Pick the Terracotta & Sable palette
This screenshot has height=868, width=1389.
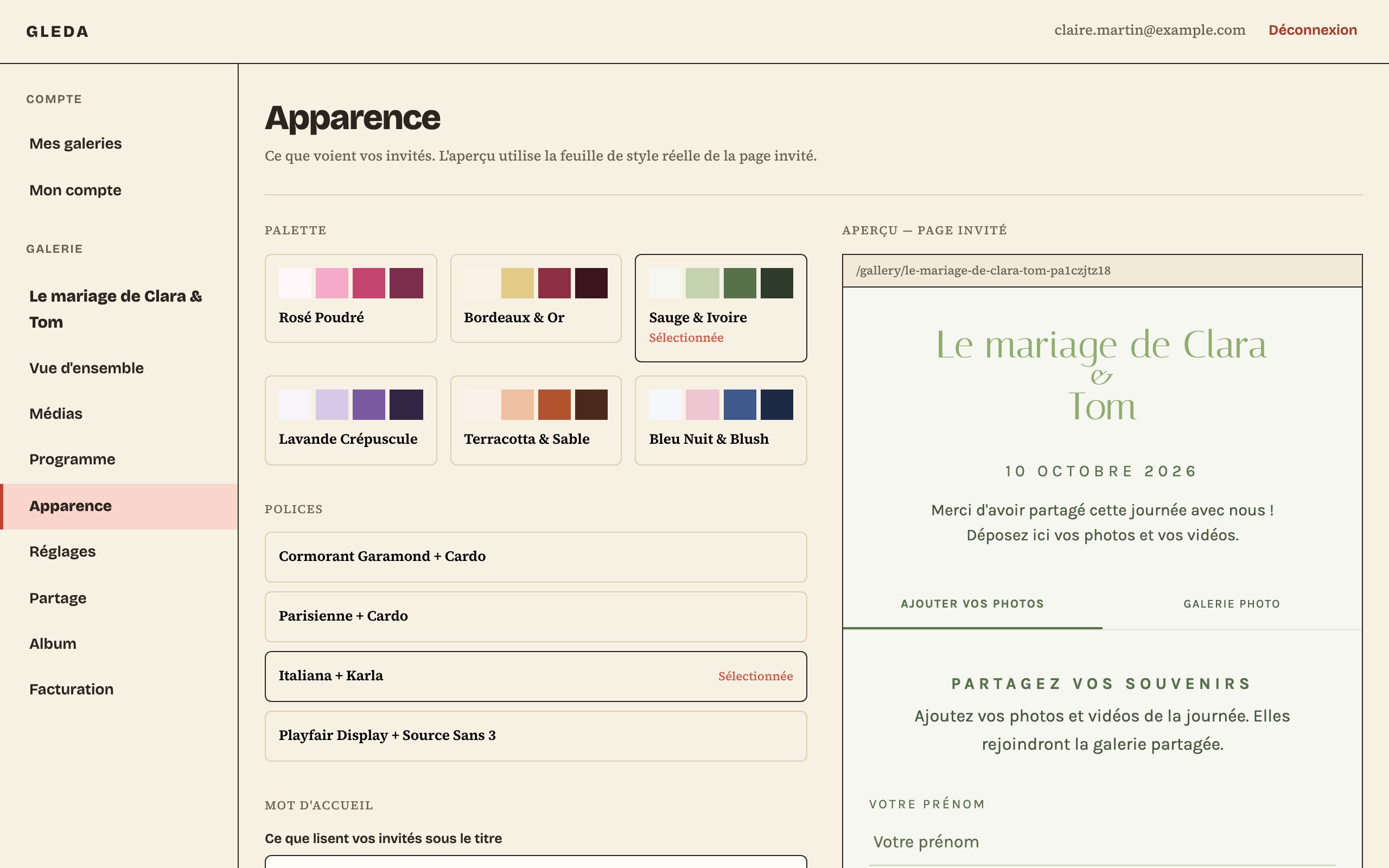point(536,420)
